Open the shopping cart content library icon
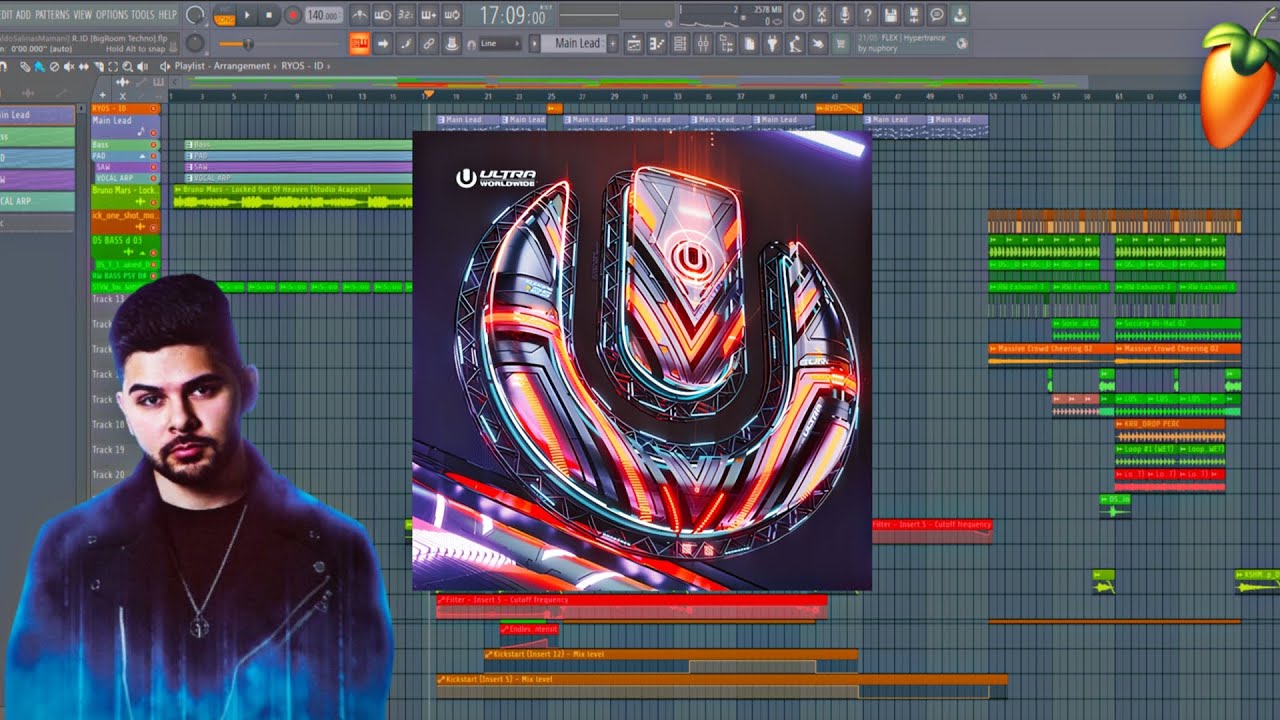The height and width of the screenshot is (720, 1280). click(839, 43)
